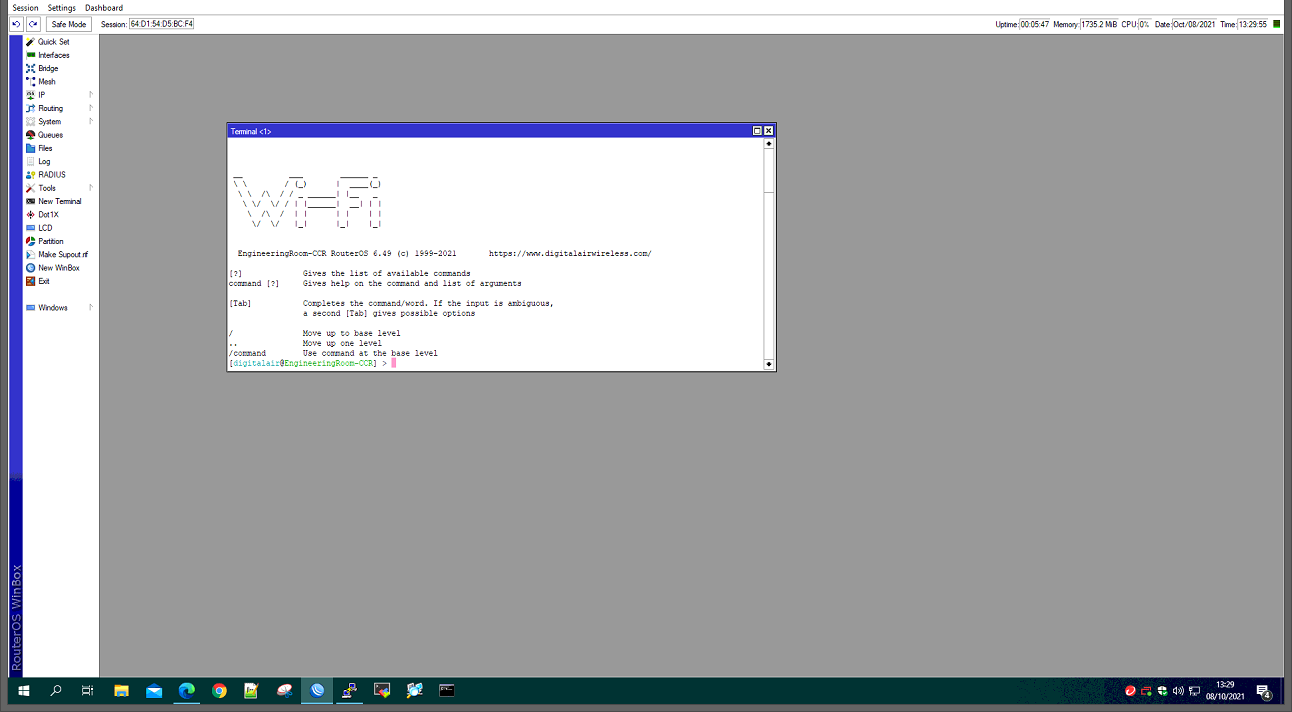Expand the IP submenu
Screen dimensions: 1292x712
point(42,95)
